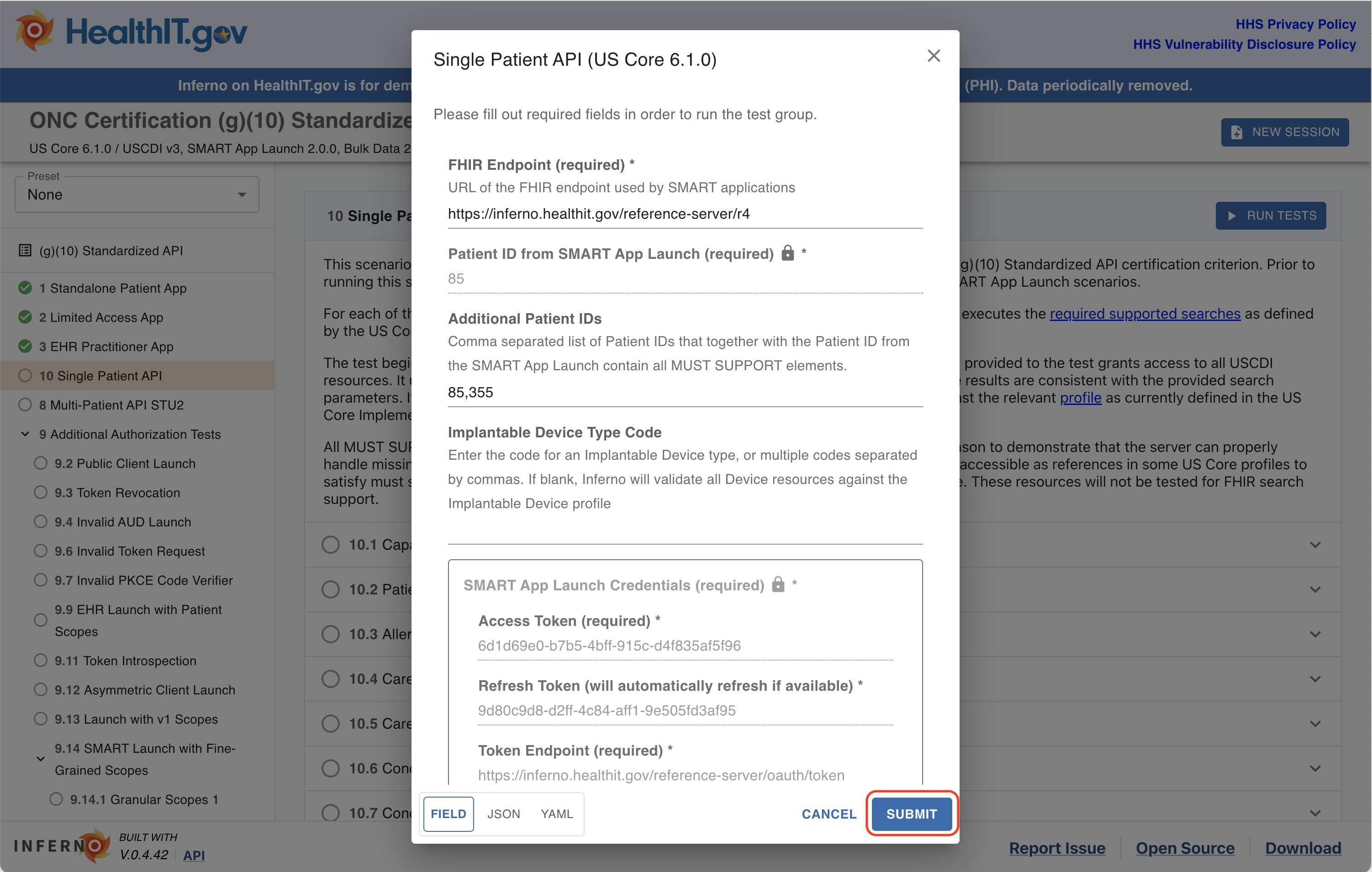The height and width of the screenshot is (872, 1372).
Task: Click status circle for 9.3 Token Revocation
Action: point(41,492)
